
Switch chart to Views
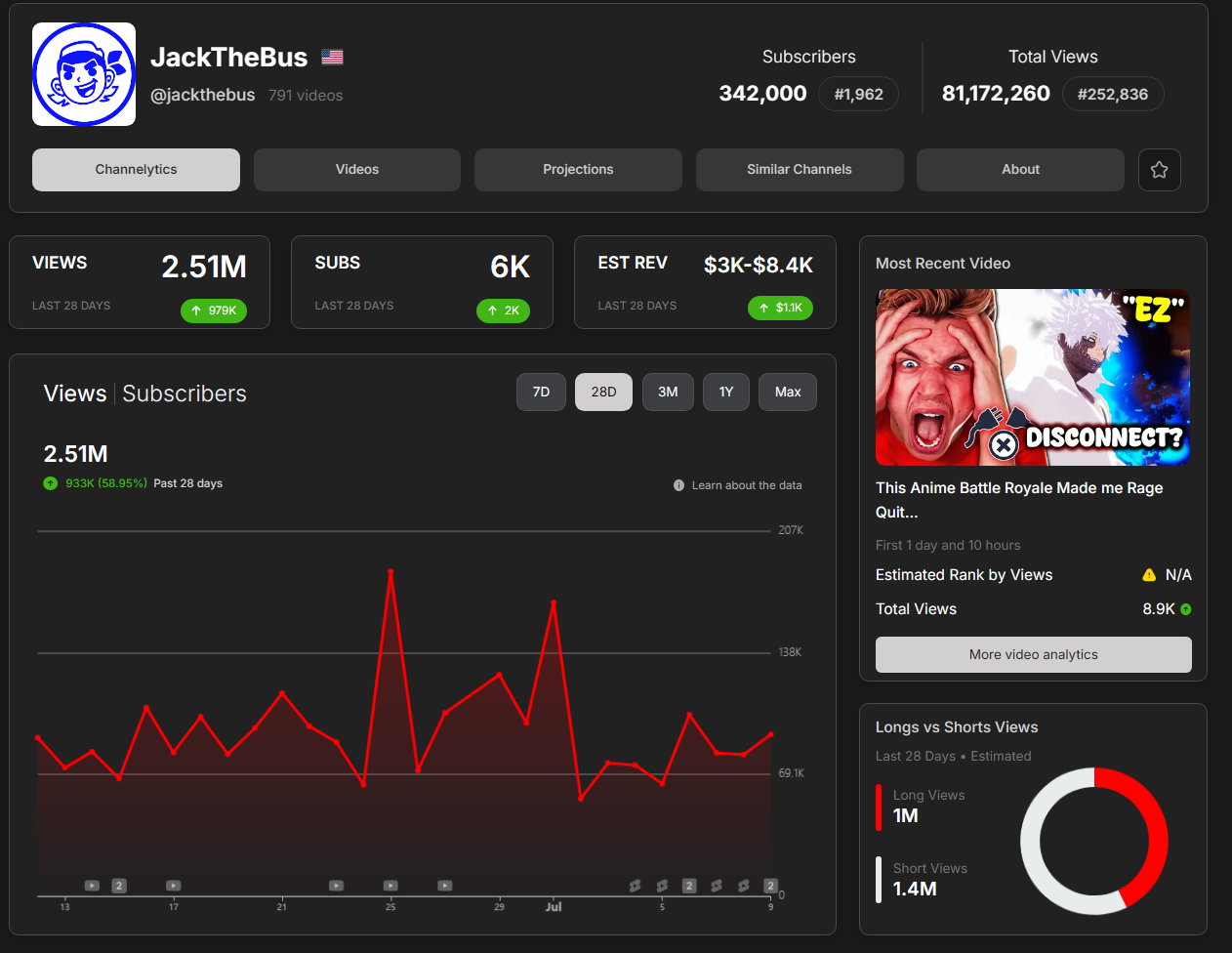pos(75,394)
